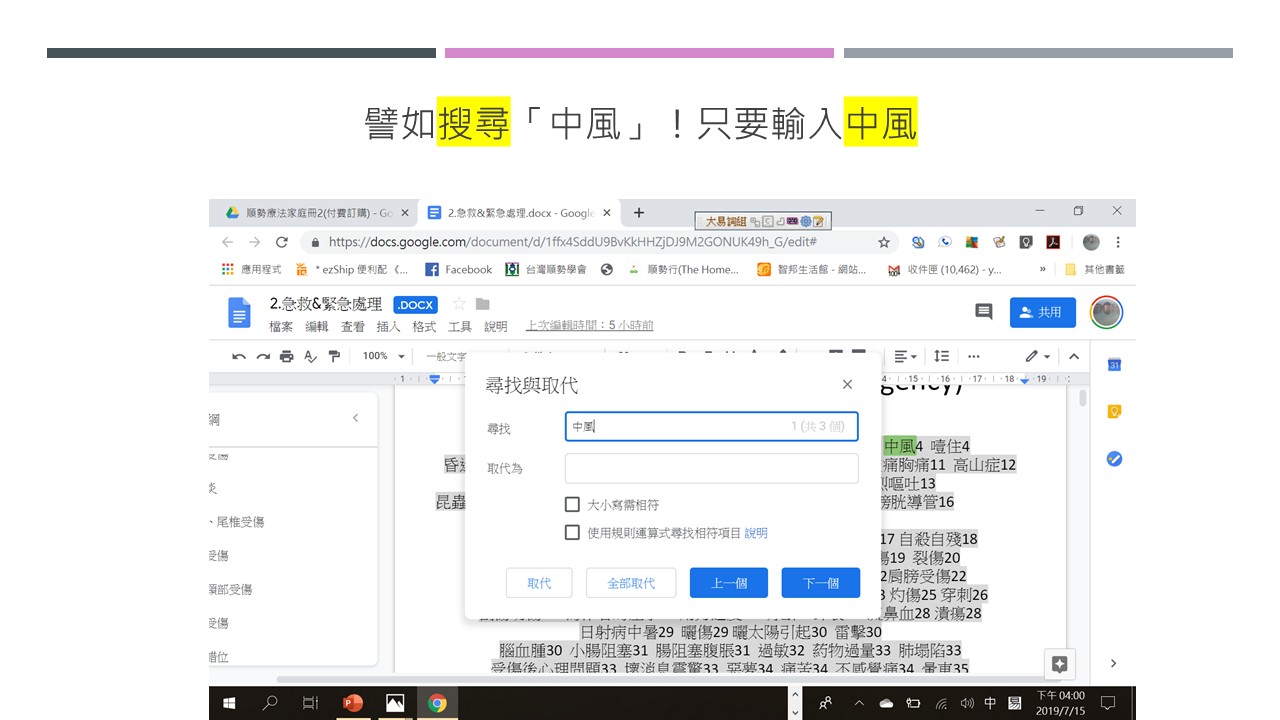This screenshot has width=1280, height=720.
Task: Click the Explore button at bottom right
Action: 1060,663
